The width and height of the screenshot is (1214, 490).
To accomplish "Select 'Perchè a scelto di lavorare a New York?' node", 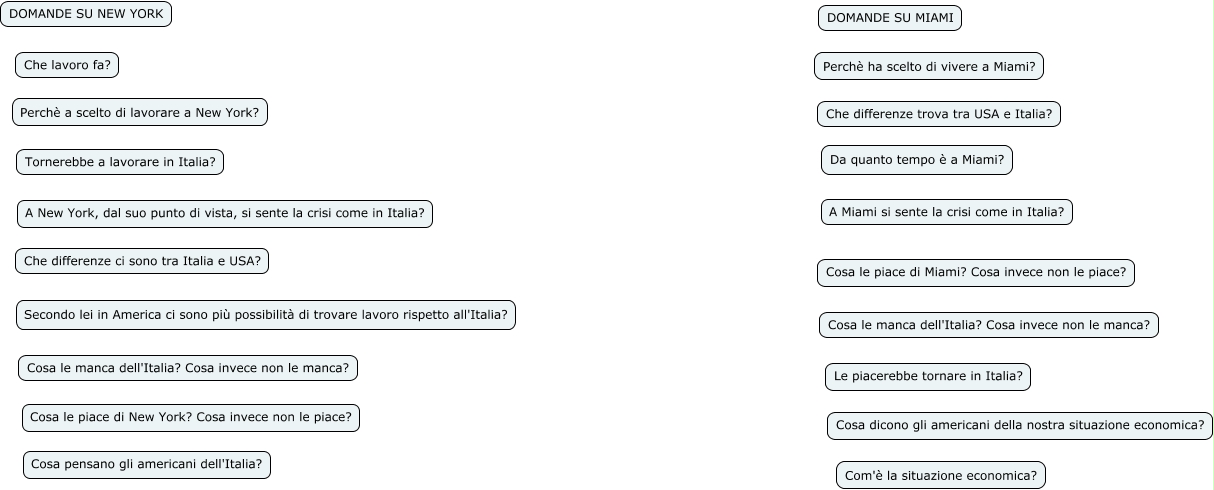I will click(140, 112).
